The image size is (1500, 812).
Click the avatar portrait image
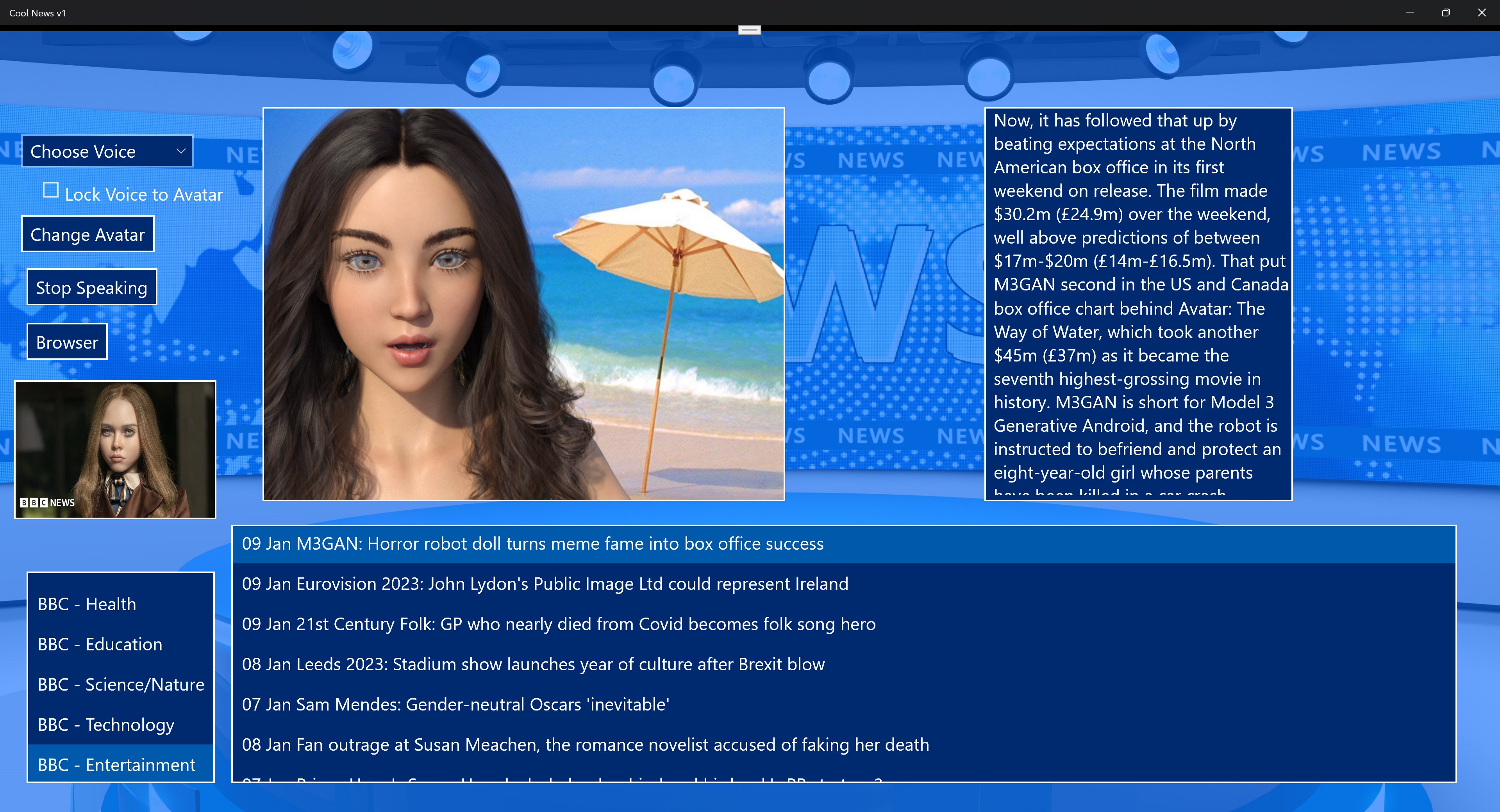523,304
